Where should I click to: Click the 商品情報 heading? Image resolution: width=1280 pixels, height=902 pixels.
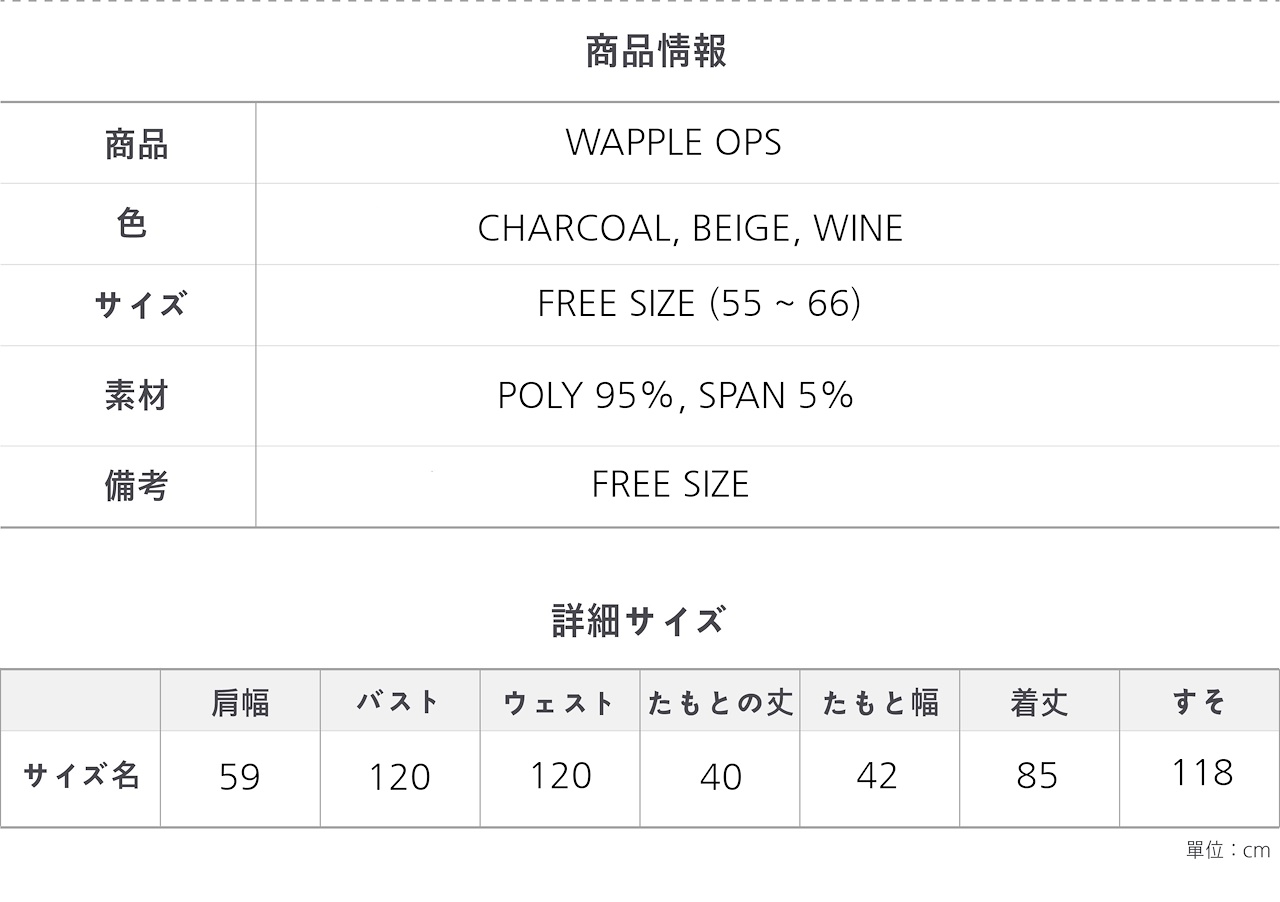coord(656,51)
